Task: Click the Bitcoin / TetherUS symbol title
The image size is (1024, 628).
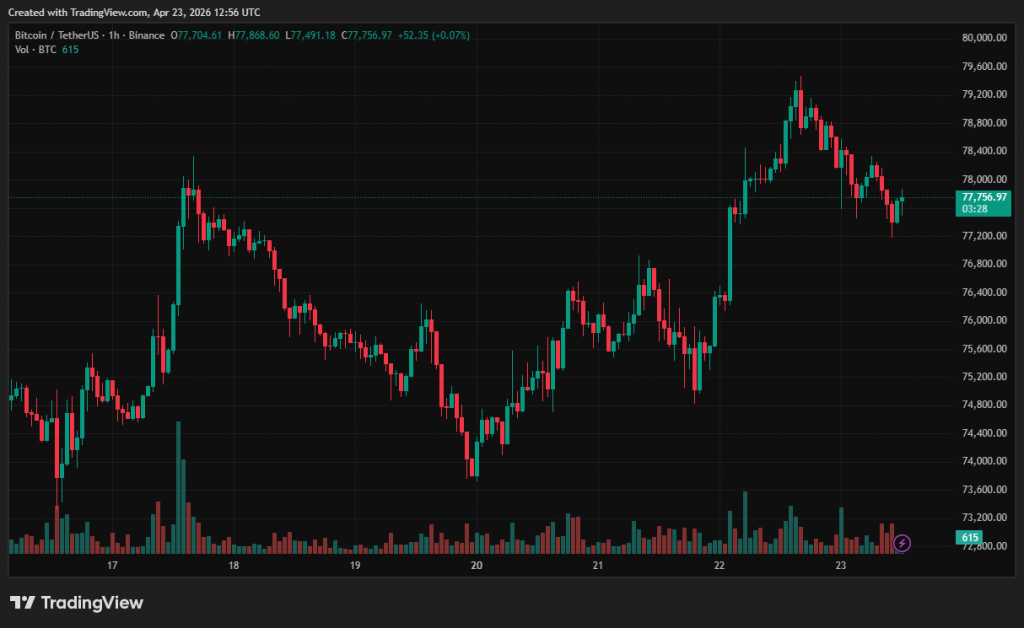Action: (62, 35)
